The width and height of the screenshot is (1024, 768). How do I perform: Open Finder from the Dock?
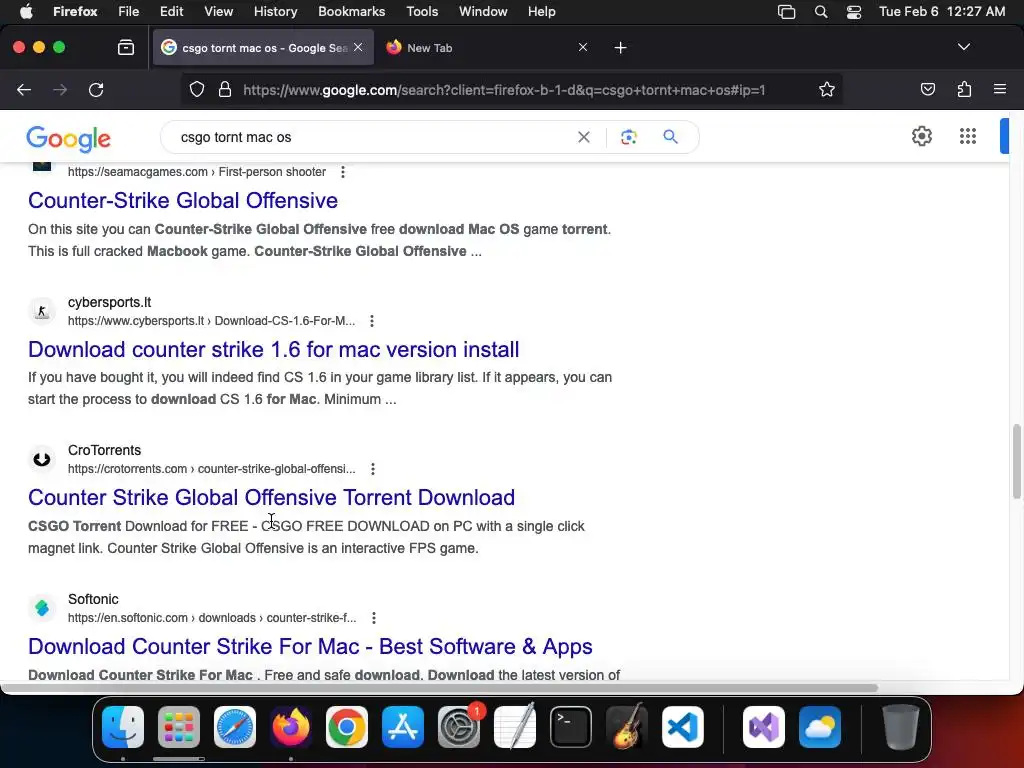tap(123, 727)
